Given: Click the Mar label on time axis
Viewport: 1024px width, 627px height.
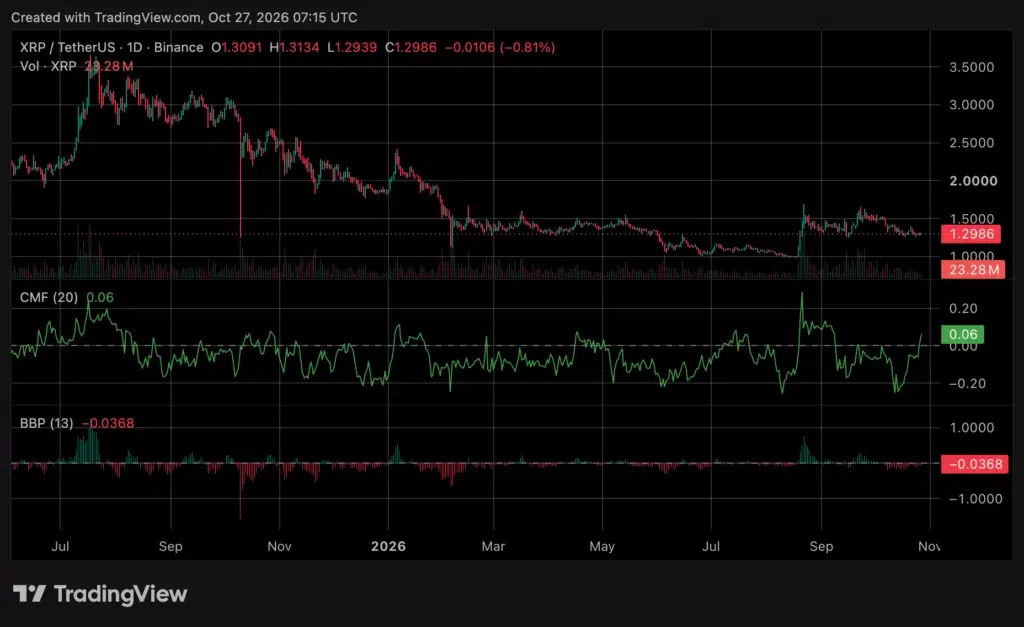Looking at the screenshot, I should (493, 546).
